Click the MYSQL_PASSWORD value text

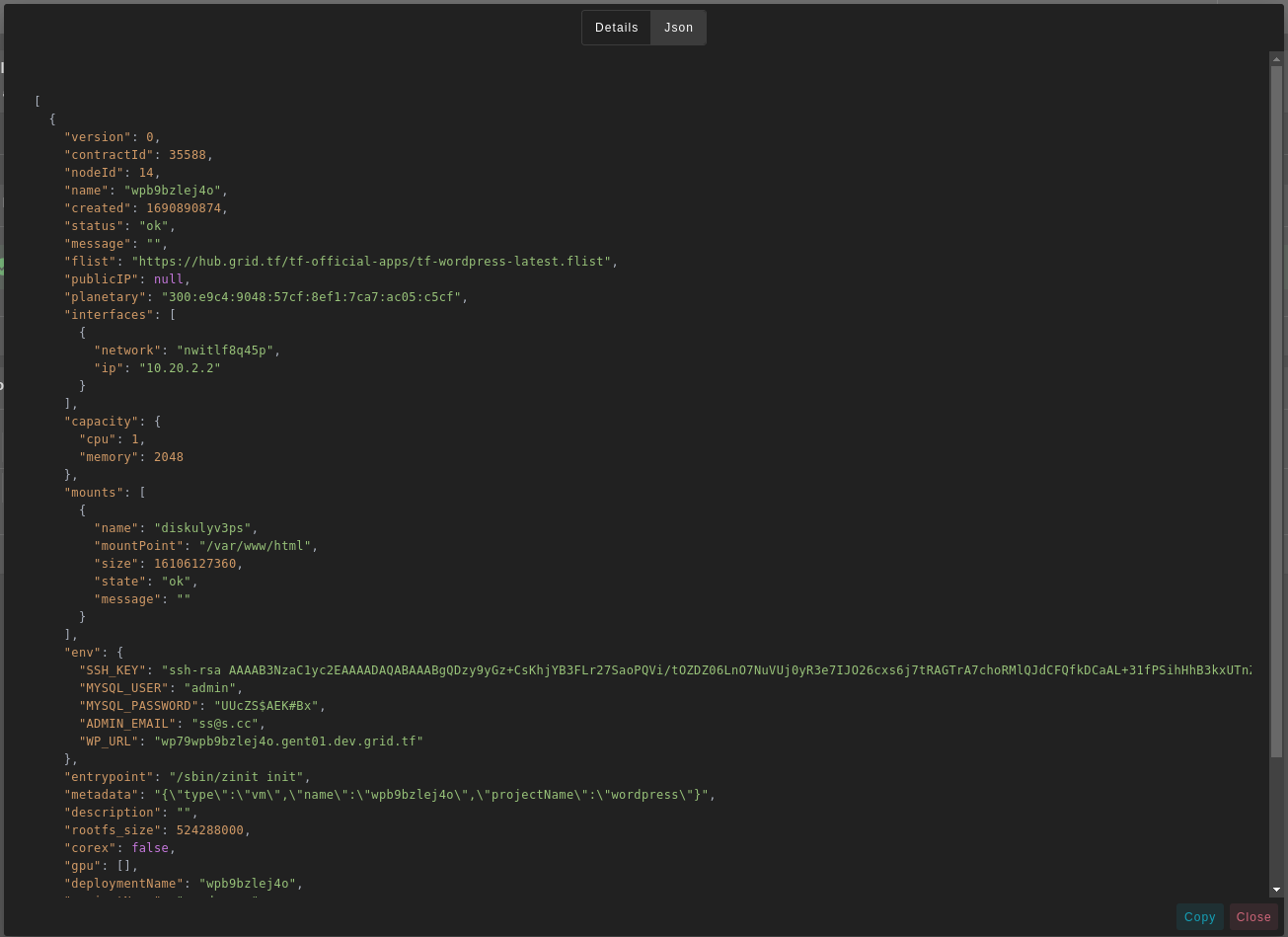click(x=265, y=706)
